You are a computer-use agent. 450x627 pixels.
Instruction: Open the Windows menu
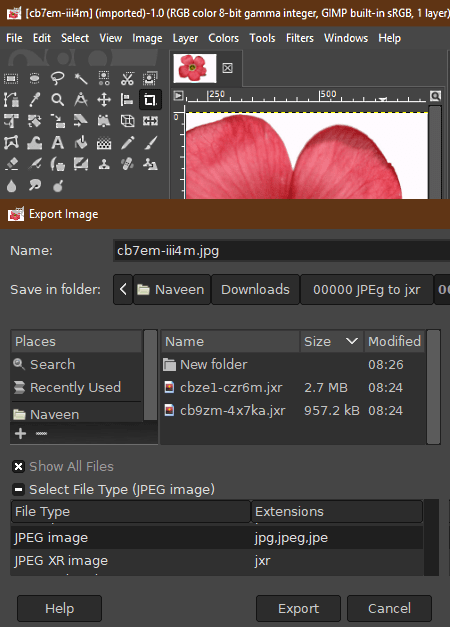coord(346,38)
